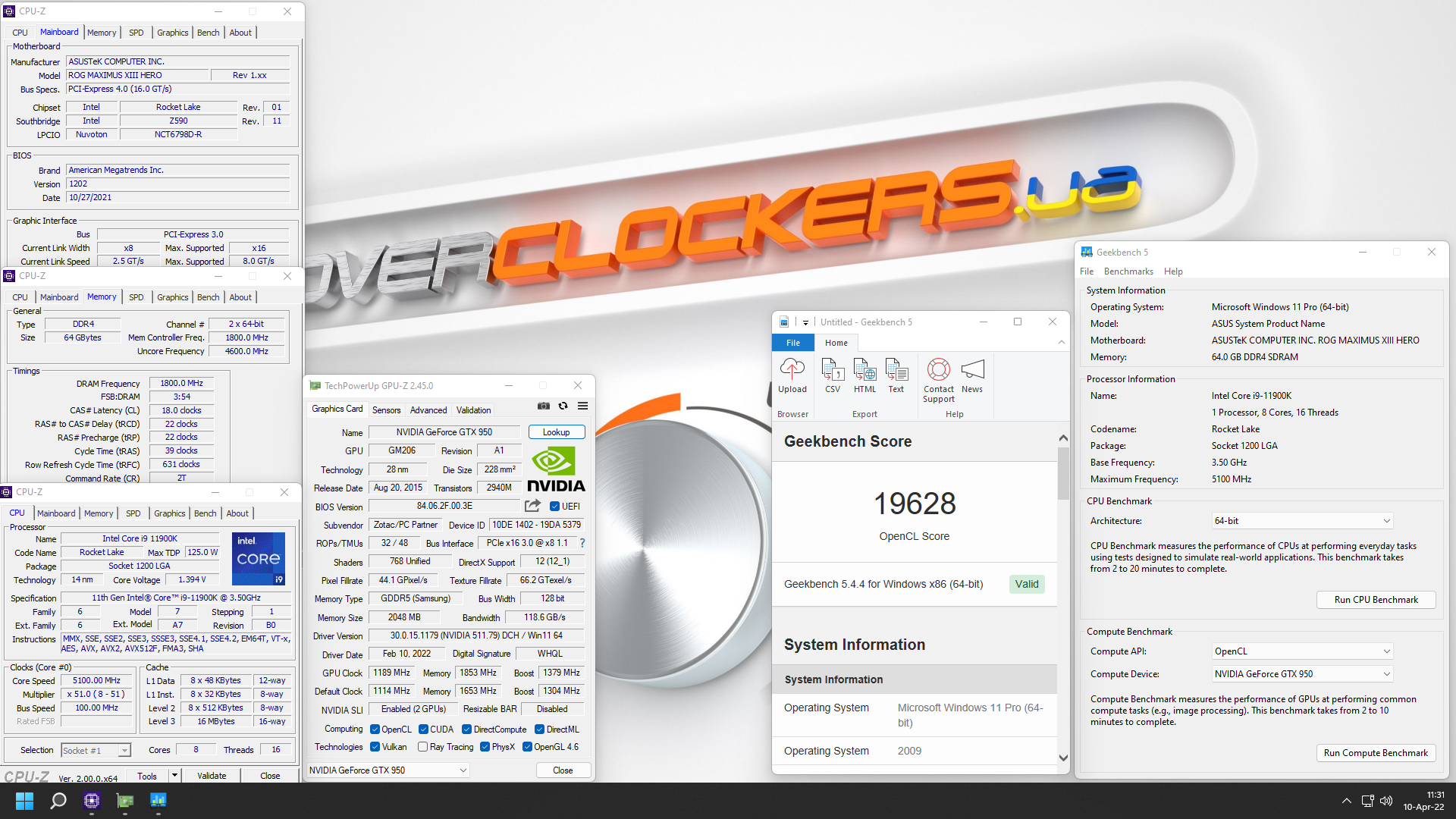
Task: Click the Valid badge in Geekbench results
Action: (x=1027, y=584)
